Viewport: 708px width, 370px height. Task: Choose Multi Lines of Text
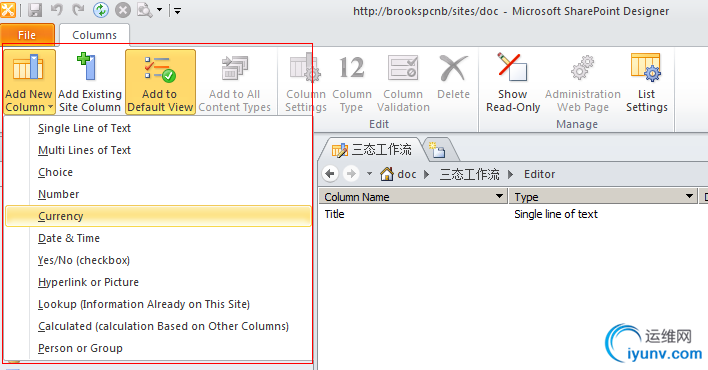[x=158, y=150]
